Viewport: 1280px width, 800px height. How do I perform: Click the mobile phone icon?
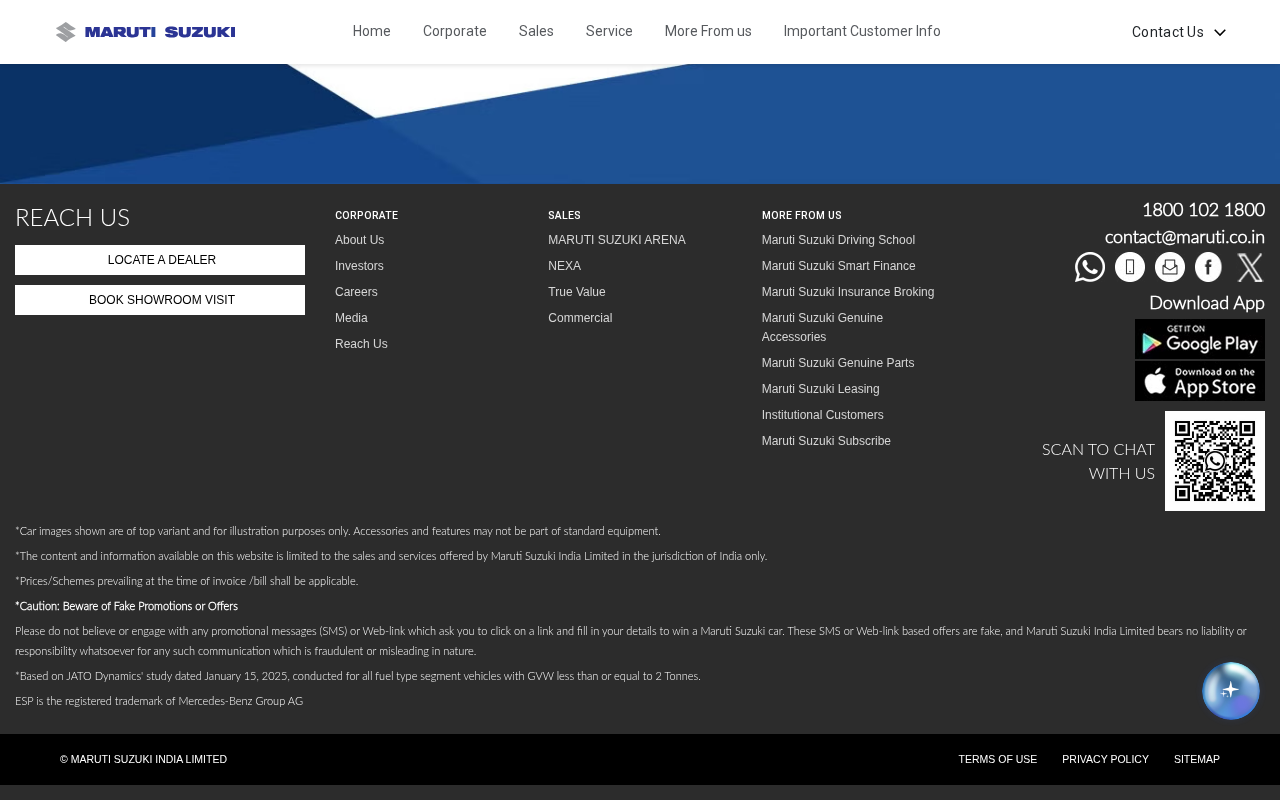click(1130, 267)
